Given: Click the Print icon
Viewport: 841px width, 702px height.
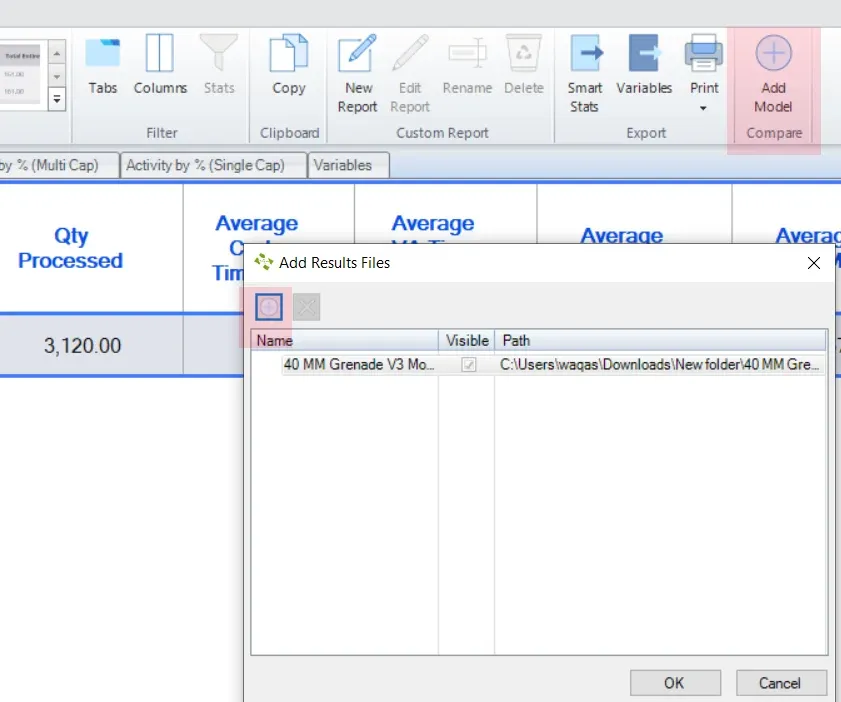Looking at the screenshot, I should 704,54.
